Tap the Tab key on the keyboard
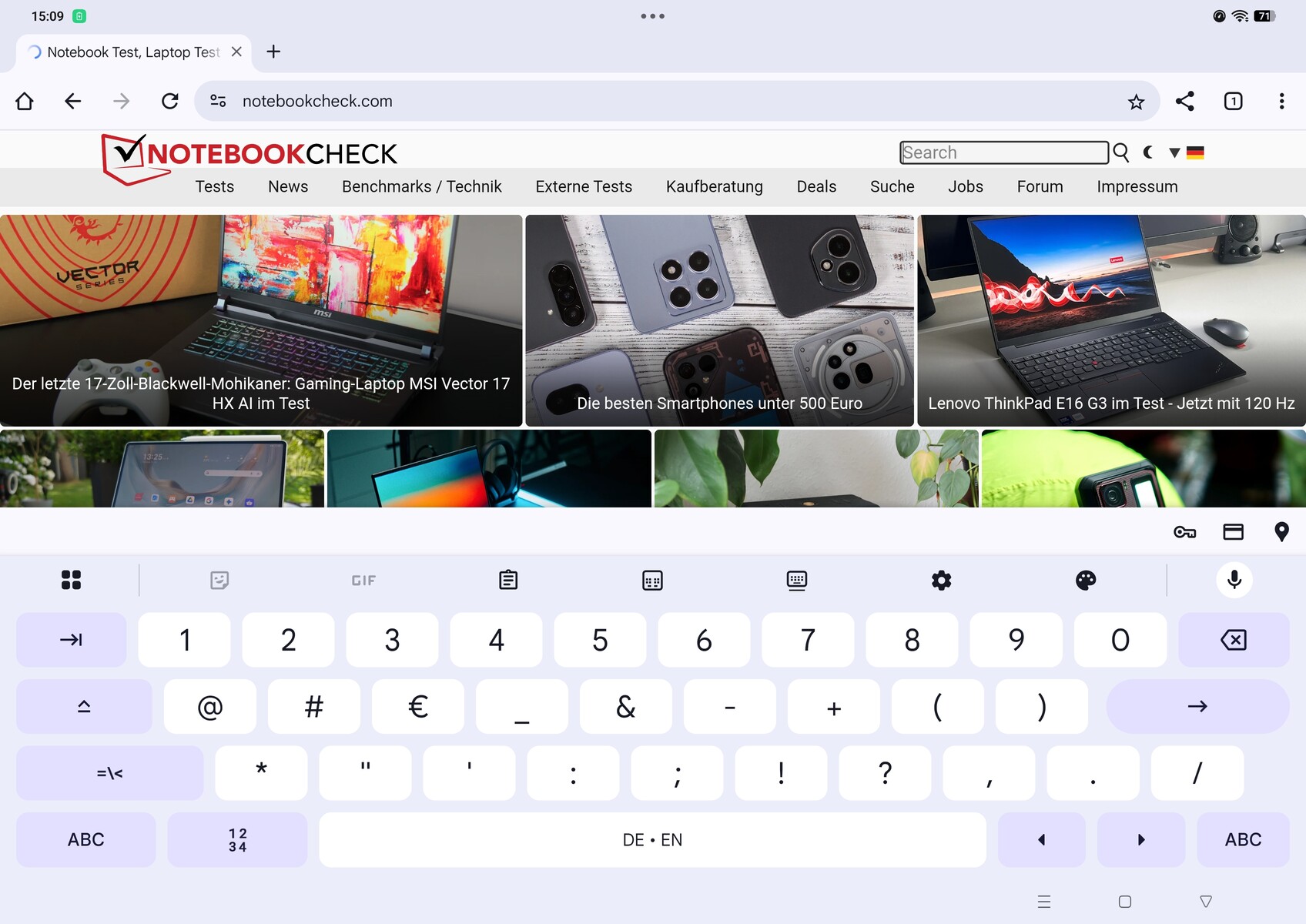1306x924 pixels. click(71, 640)
